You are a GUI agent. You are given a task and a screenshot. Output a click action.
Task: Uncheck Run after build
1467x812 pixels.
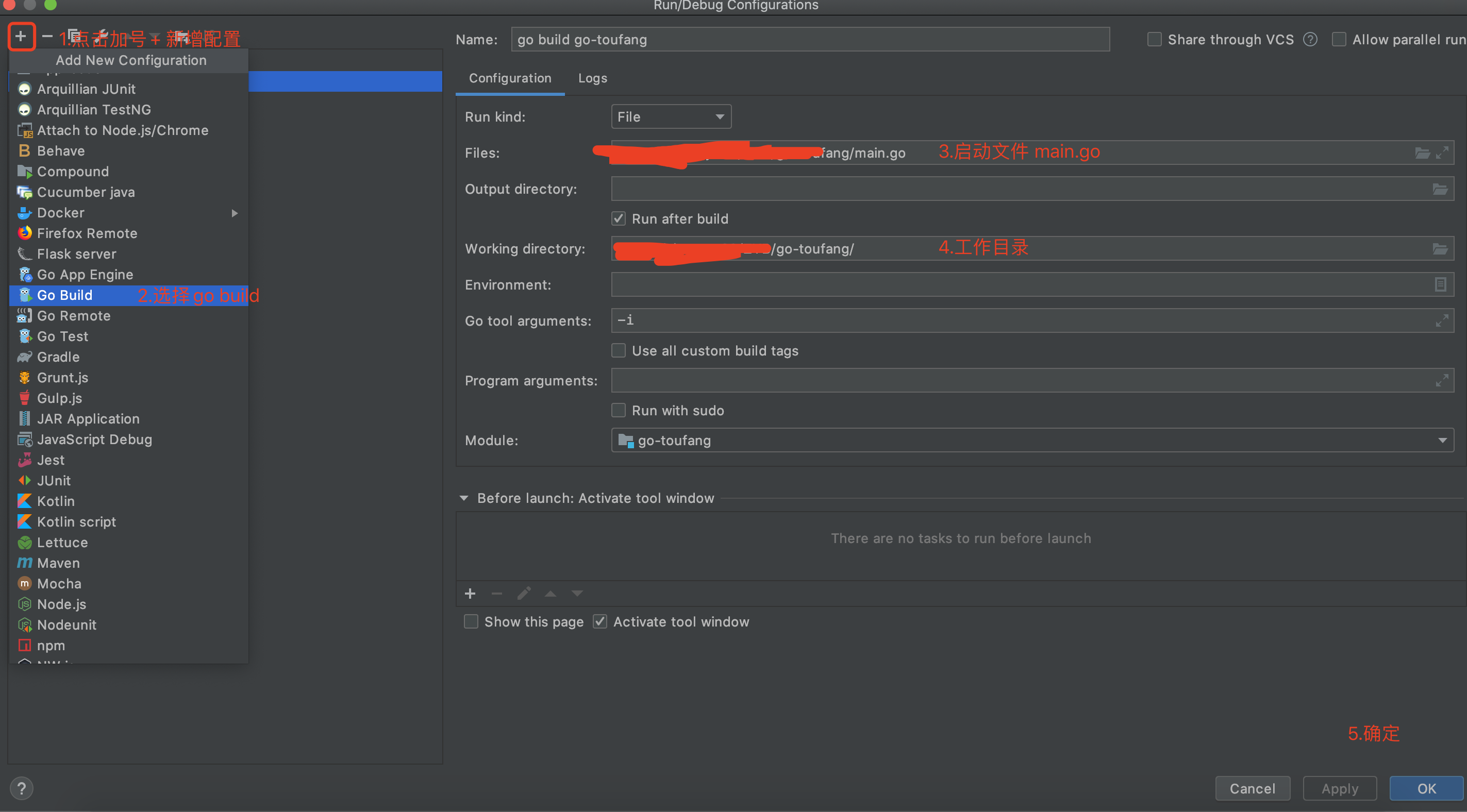(619, 218)
